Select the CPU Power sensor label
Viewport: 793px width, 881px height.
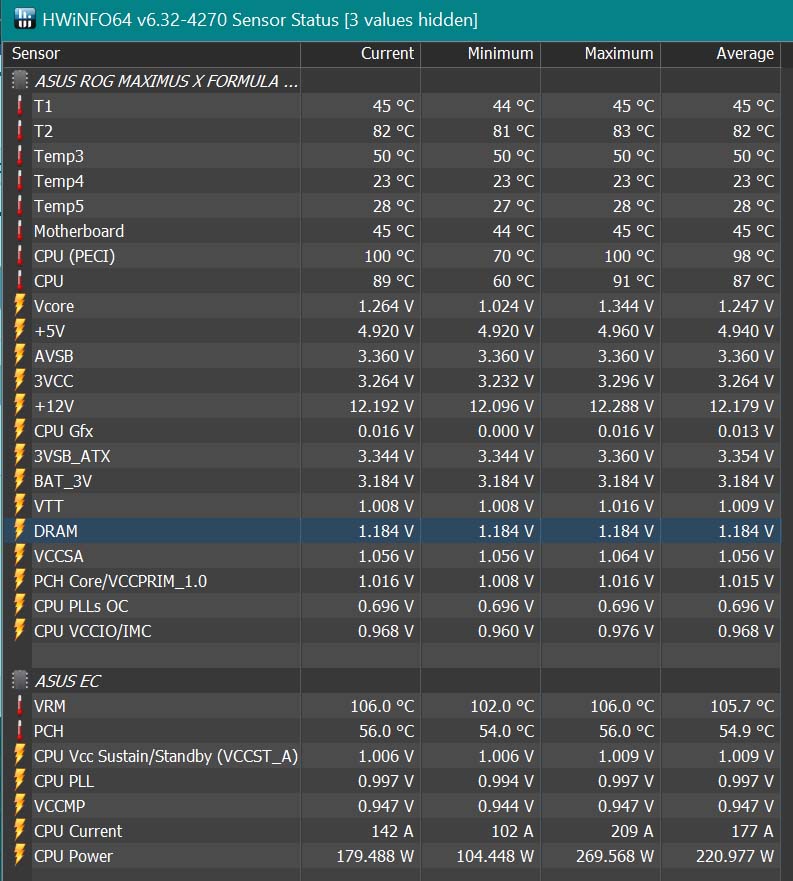pyautogui.click(x=73, y=856)
